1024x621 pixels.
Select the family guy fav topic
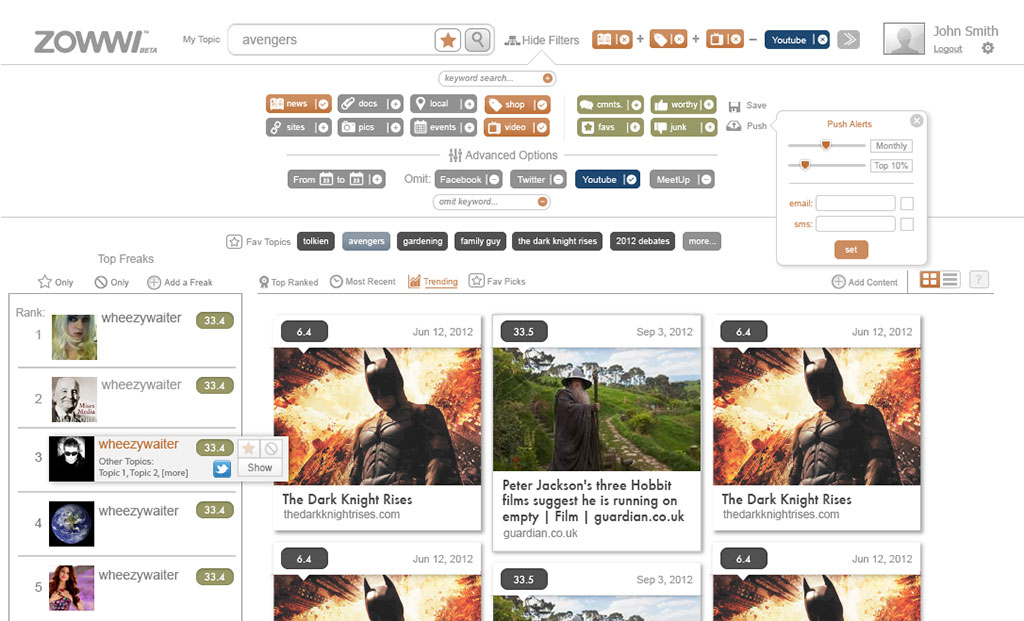[480, 242]
